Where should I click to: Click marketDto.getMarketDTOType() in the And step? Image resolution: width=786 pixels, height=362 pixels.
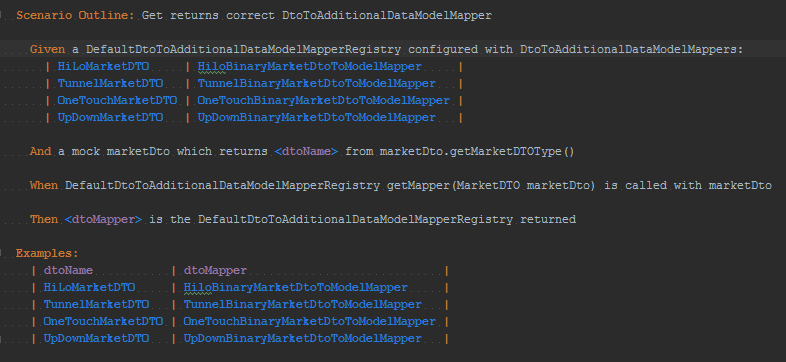click(x=477, y=151)
